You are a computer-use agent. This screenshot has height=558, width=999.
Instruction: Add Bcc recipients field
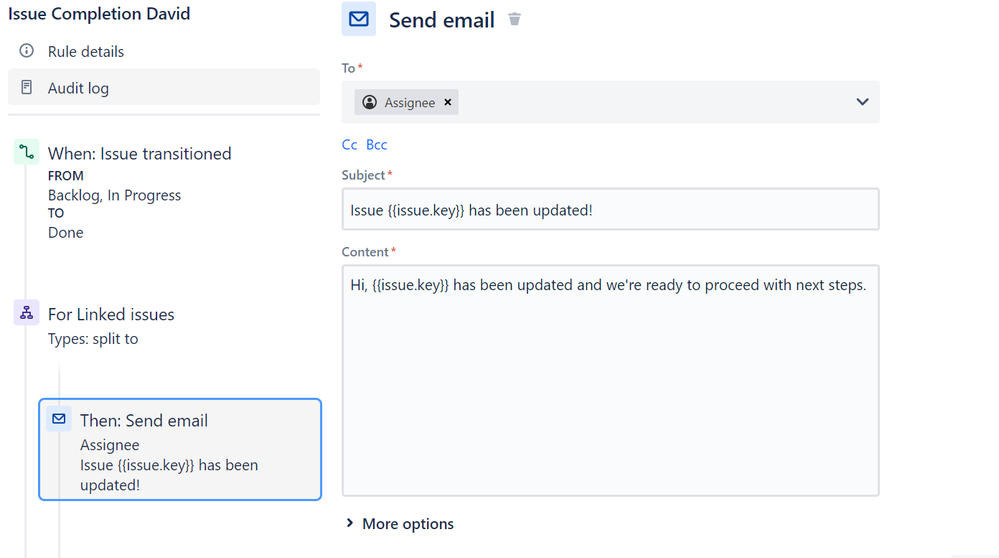pos(377,145)
